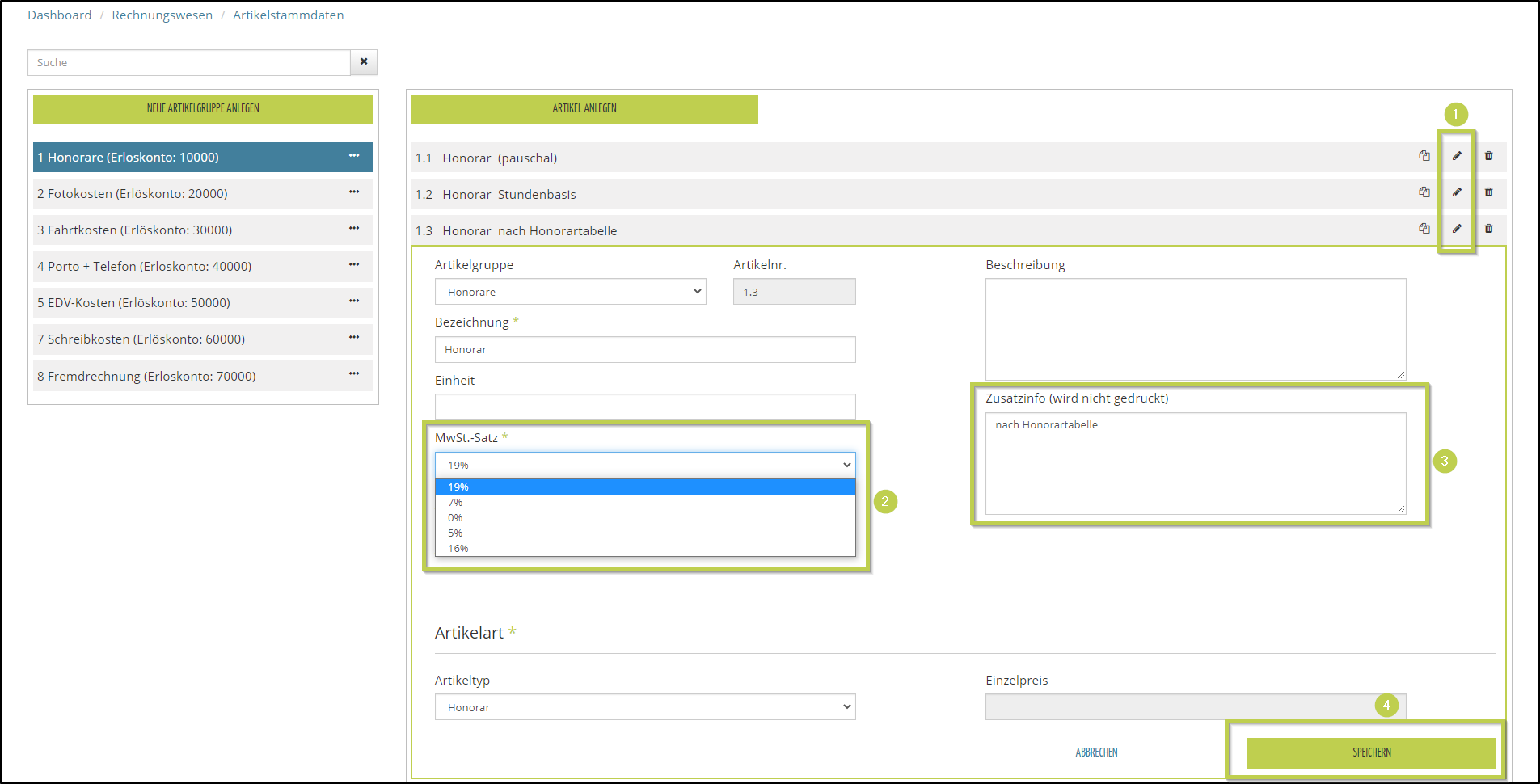The height and width of the screenshot is (784, 1540).
Task: Edit article 1.1 Honorar (pauschal) via pencil icon
Action: click(1457, 156)
